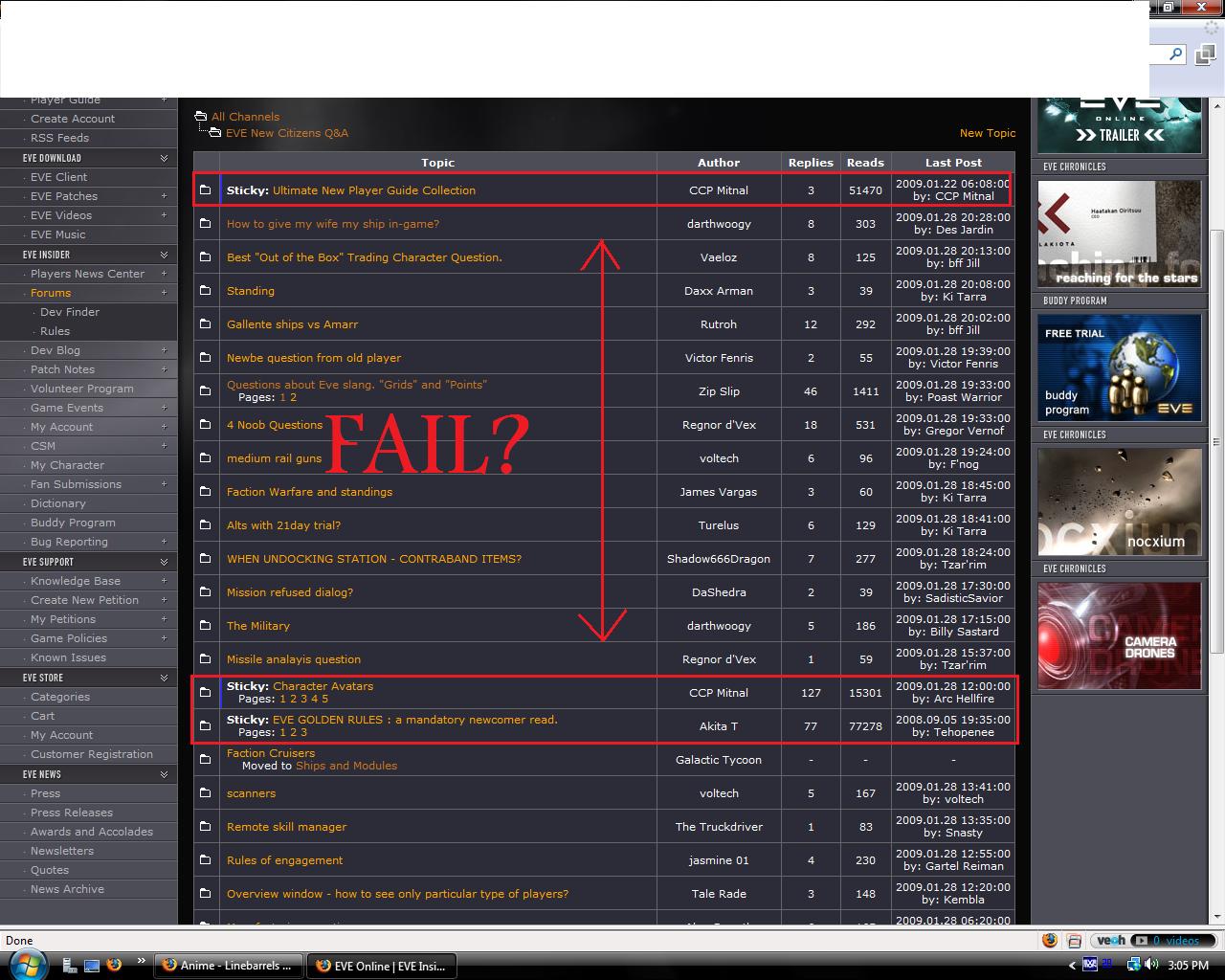
Task: Click the Firefox icon in the status bar
Action: click(x=1050, y=941)
